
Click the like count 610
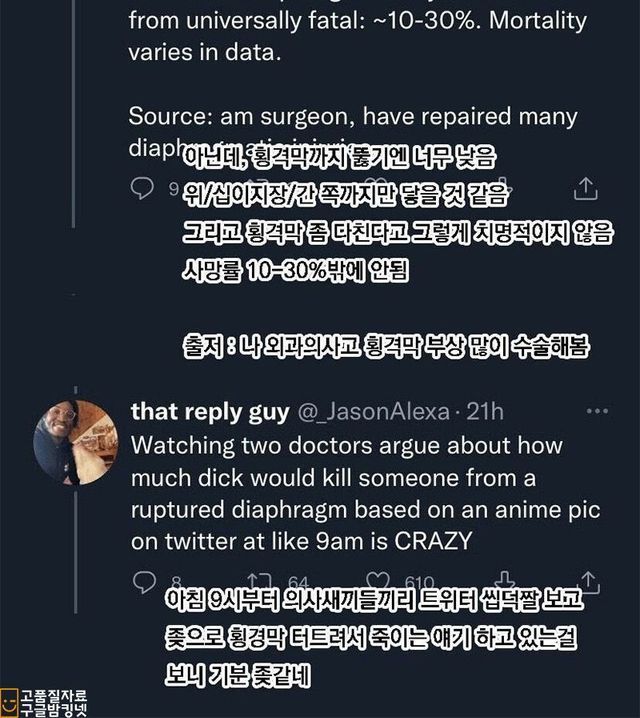tap(420, 582)
